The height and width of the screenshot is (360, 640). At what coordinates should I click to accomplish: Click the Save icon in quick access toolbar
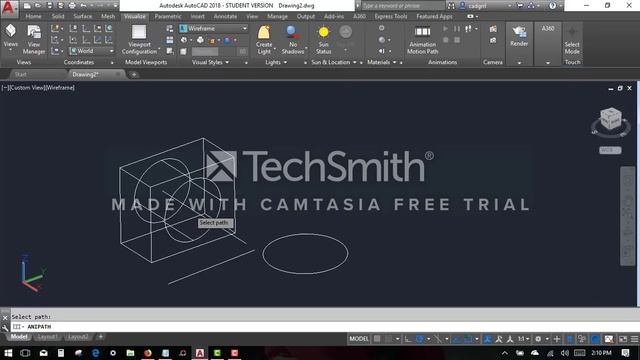pos(49,6)
